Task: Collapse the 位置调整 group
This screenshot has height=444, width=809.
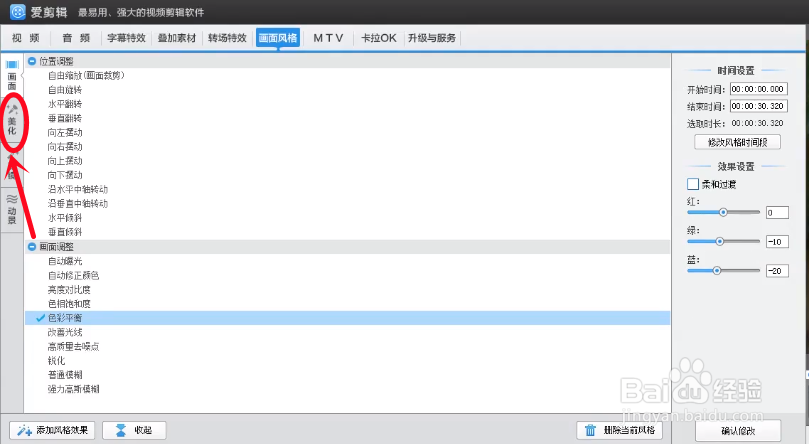Action: point(32,61)
